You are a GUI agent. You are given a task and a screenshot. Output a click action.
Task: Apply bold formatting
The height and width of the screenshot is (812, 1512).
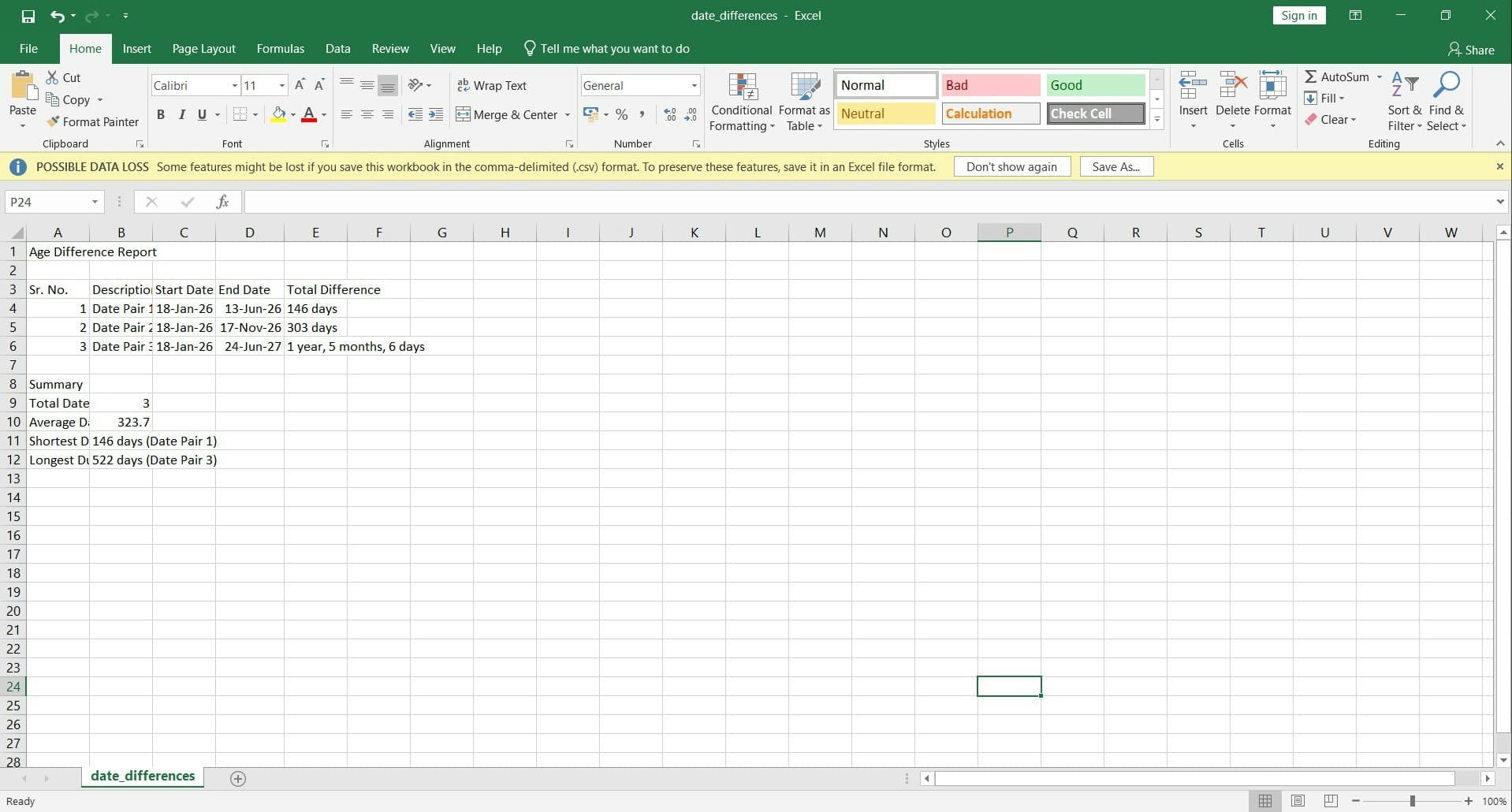[161, 114]
